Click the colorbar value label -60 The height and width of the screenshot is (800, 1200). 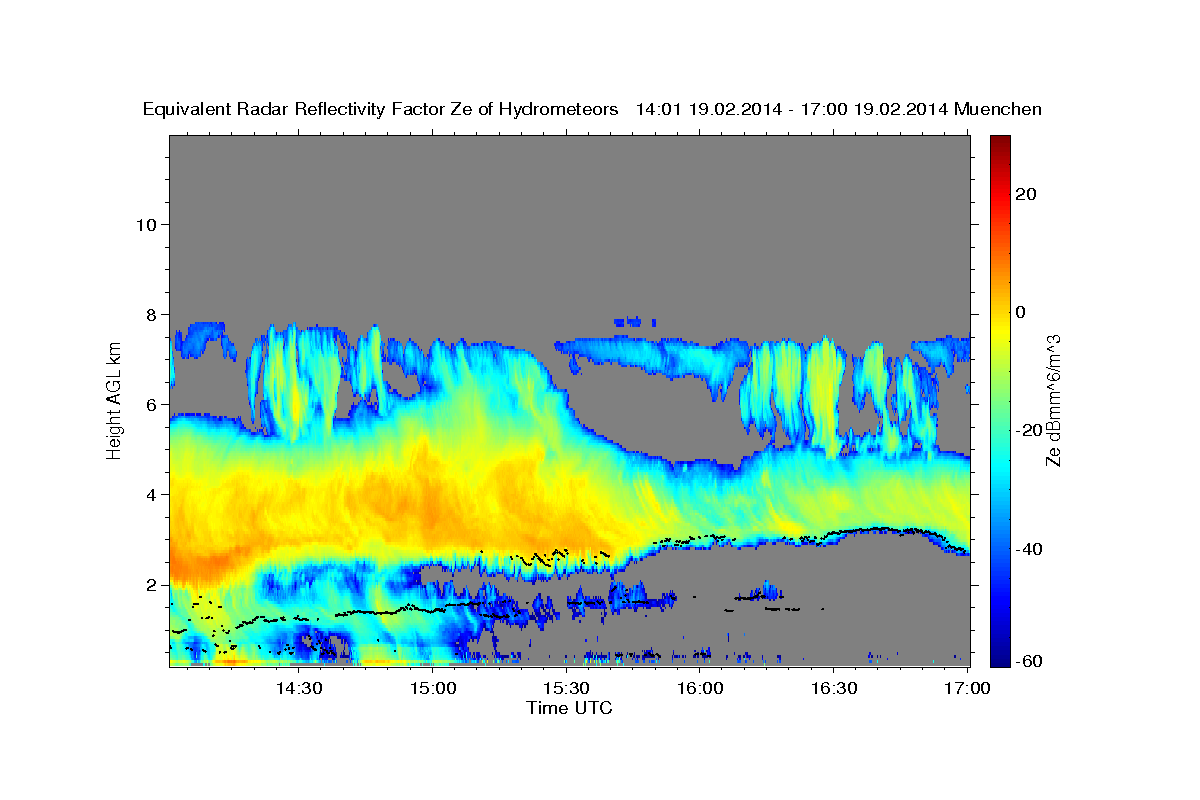(1030, 661)
